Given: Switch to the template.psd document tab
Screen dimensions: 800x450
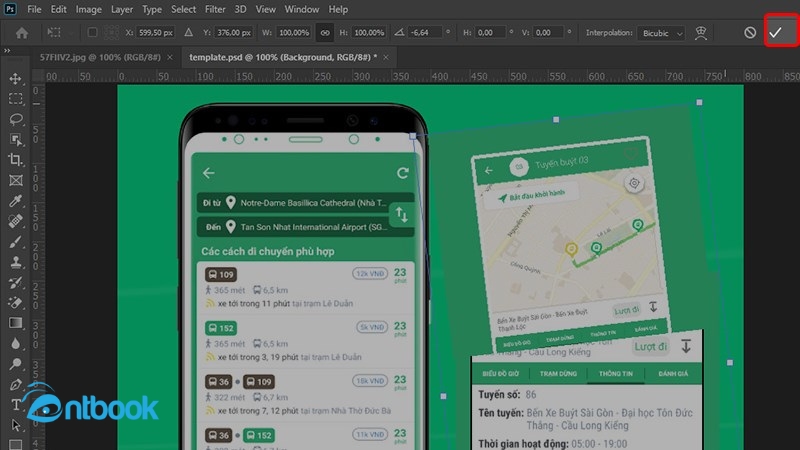Looking at the screenshot, I should [x=283, y=57].
